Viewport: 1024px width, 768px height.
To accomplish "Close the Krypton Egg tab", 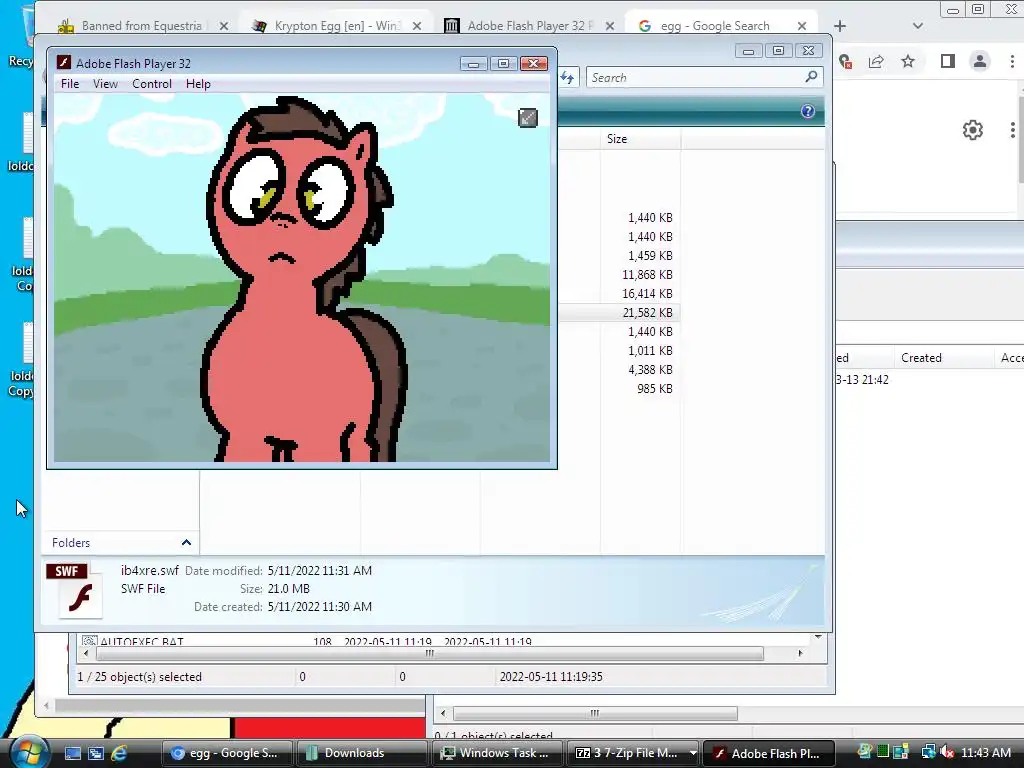I will (x=417, y=26).
